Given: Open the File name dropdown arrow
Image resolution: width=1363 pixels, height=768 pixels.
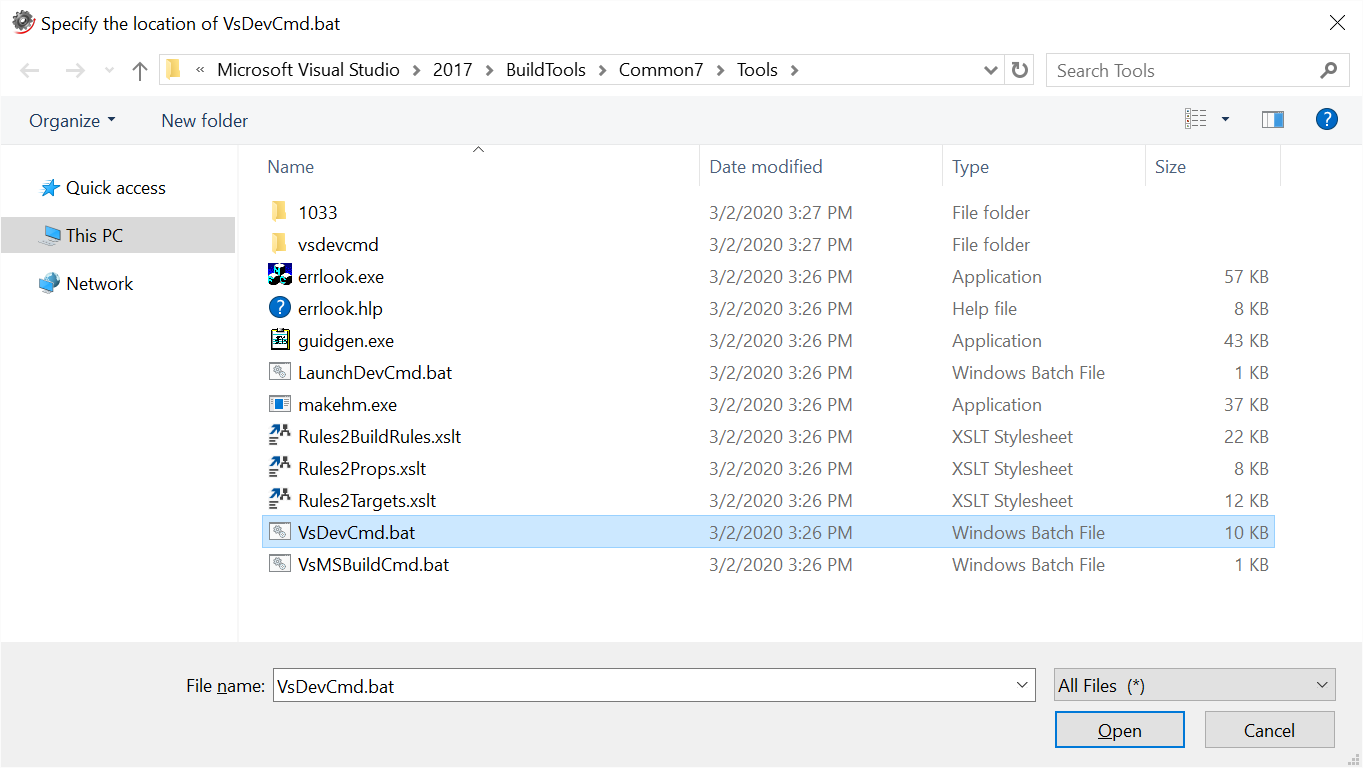Looking at the screenshot, I should tap(1022, 685).
